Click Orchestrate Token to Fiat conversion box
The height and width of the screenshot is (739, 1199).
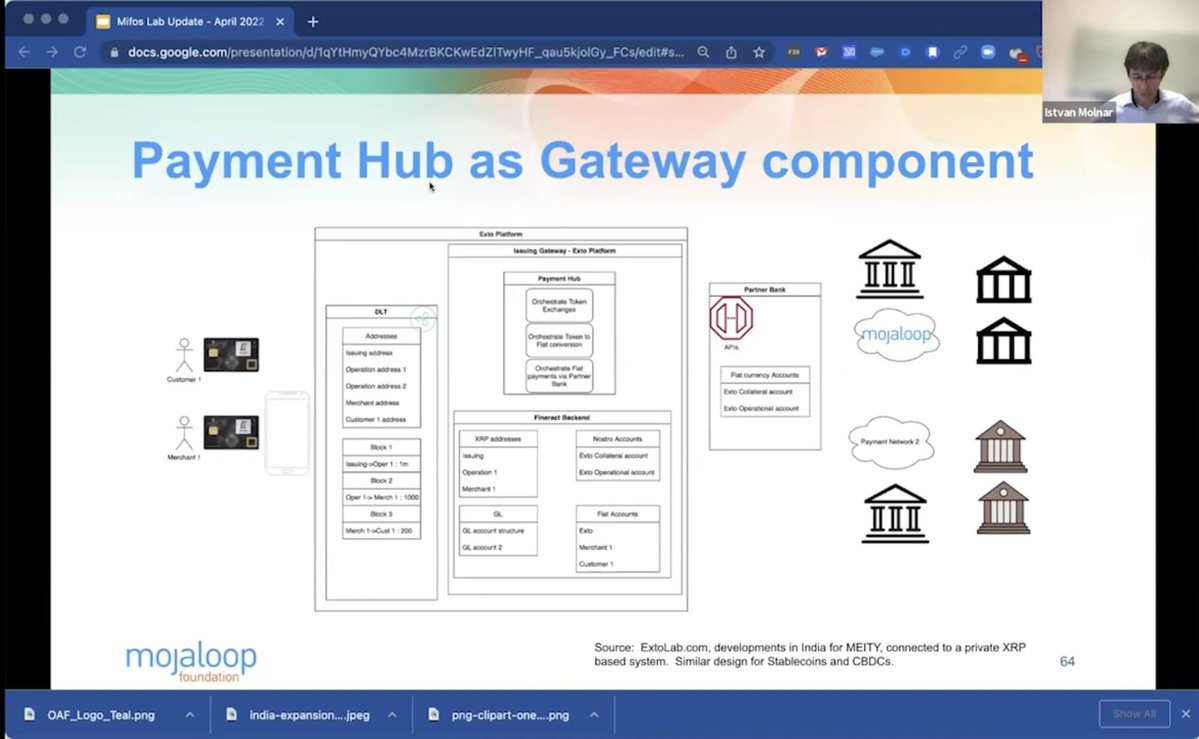[x=559, y=340]
